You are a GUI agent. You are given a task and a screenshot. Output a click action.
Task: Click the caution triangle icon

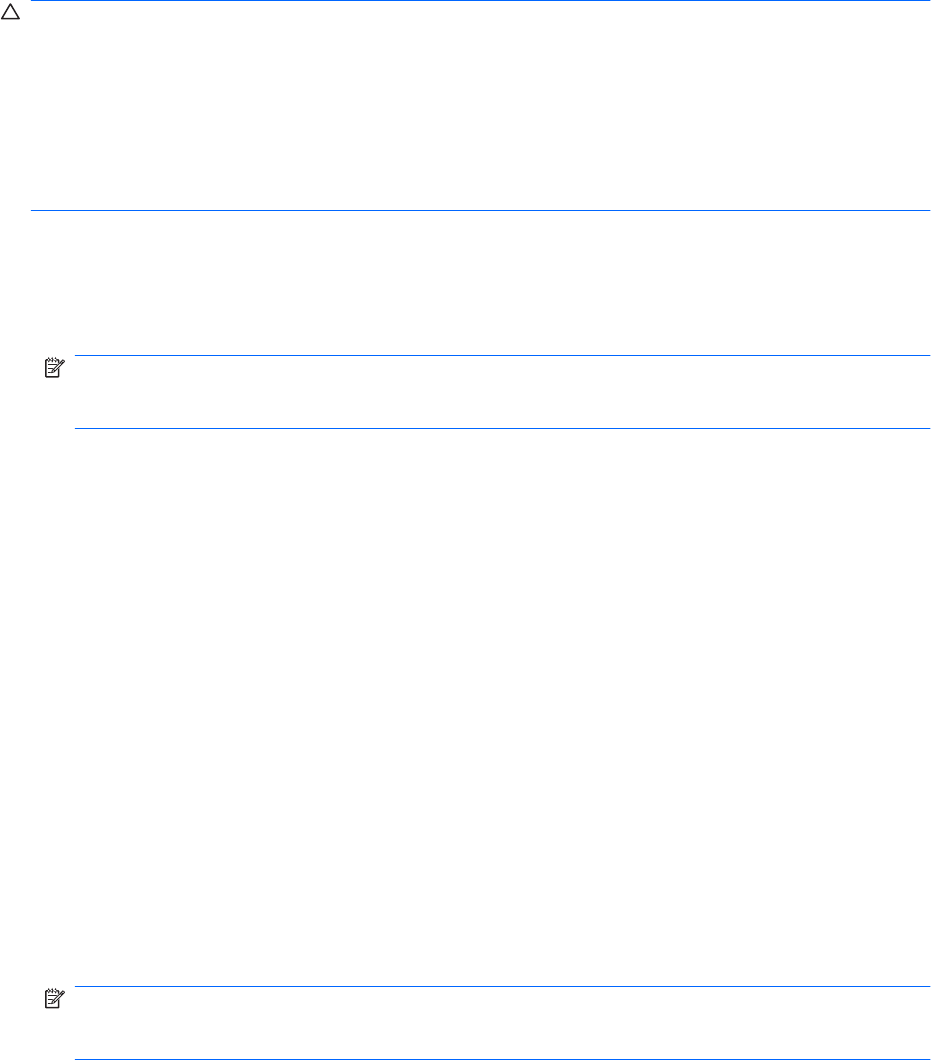pos(10,12)
